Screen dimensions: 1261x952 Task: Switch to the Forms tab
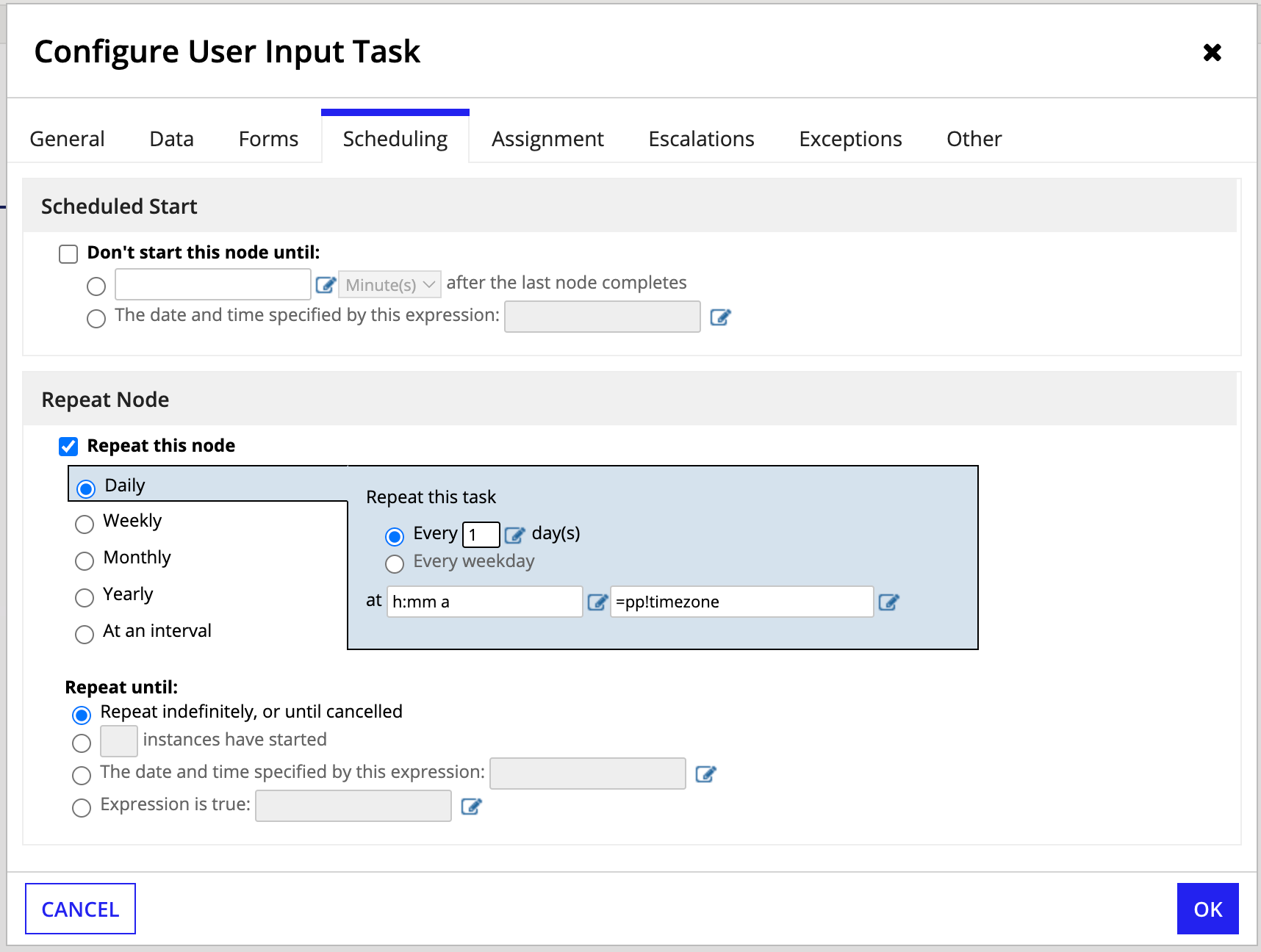coord(268,139)
